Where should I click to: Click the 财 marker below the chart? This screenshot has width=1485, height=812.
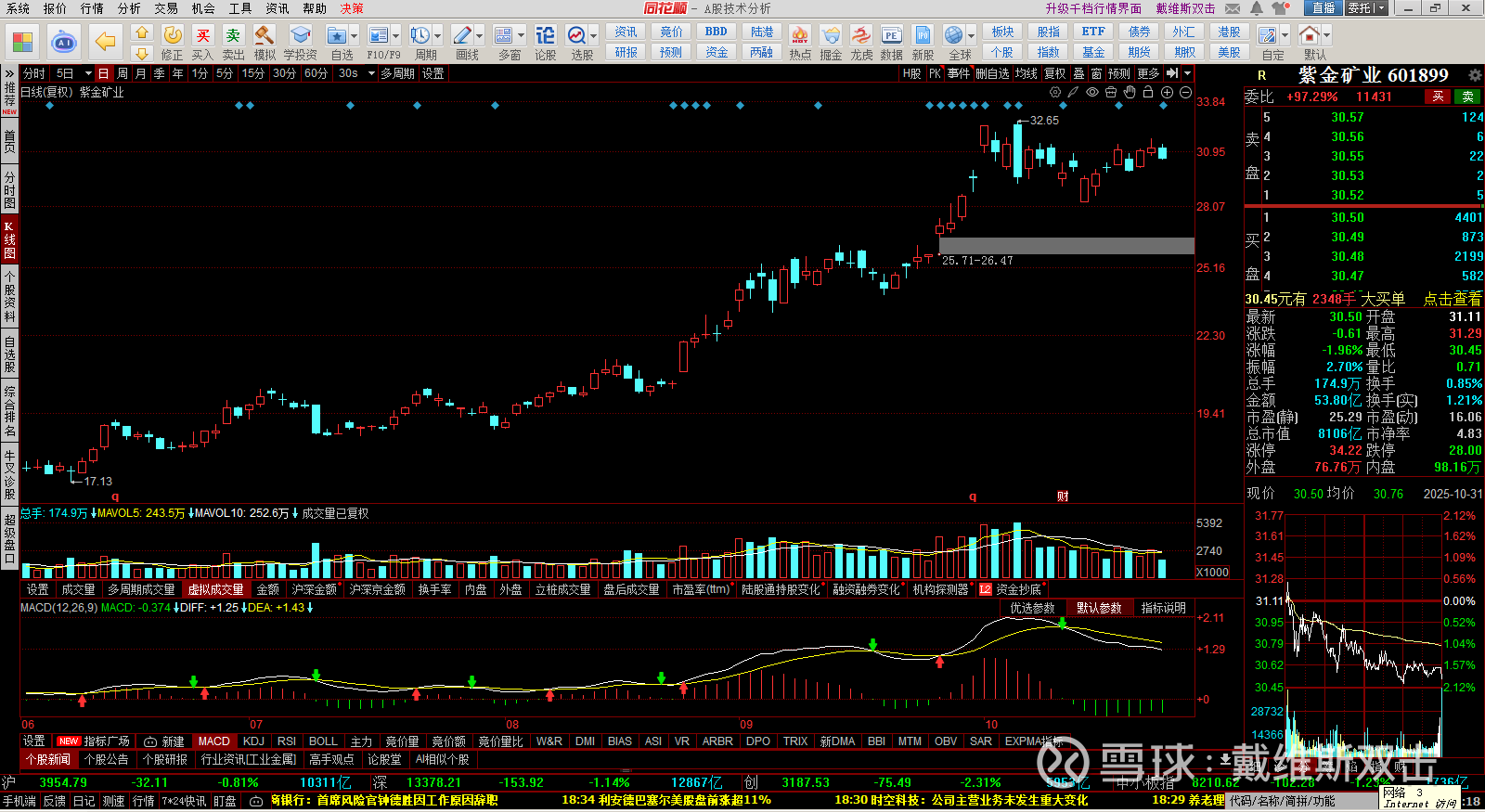(x=1063, y=496)
